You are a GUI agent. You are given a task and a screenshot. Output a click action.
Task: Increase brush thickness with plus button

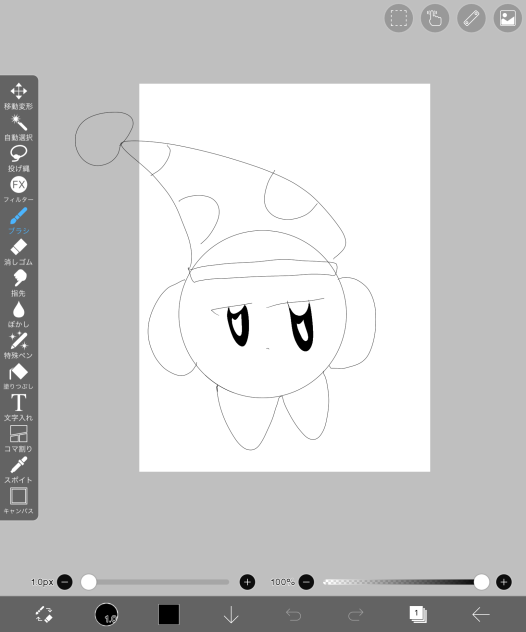click(x=247, y=582)
